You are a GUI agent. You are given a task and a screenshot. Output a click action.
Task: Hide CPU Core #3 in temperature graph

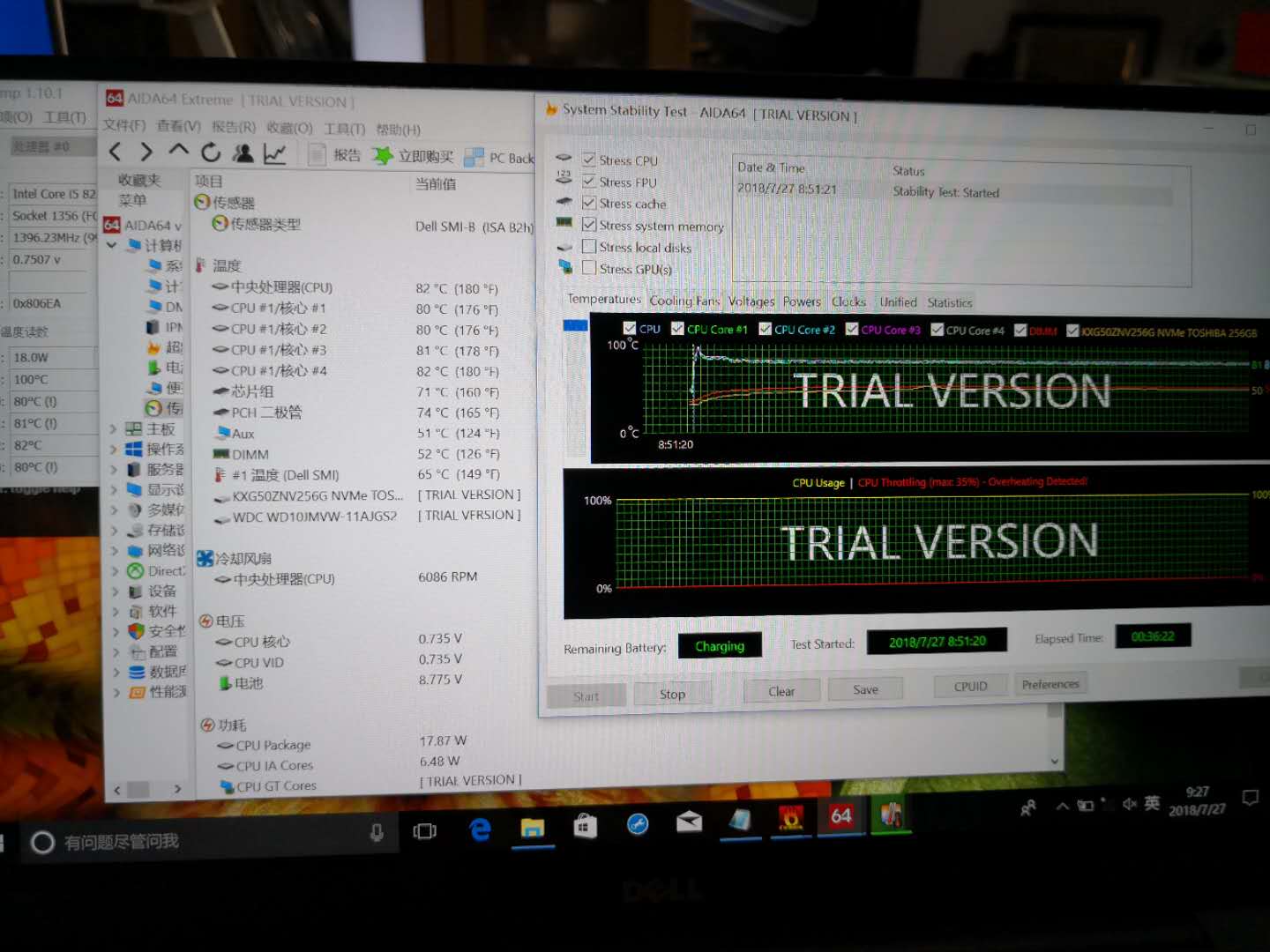pyautogui.click(x=852, y=330)
